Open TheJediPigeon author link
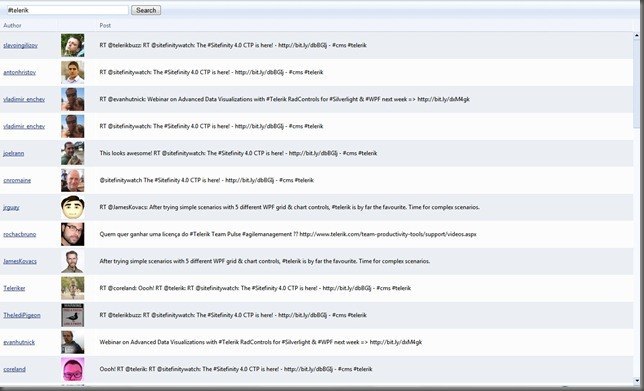This screenshot has height=391, width=644. (x=22, y=315)
